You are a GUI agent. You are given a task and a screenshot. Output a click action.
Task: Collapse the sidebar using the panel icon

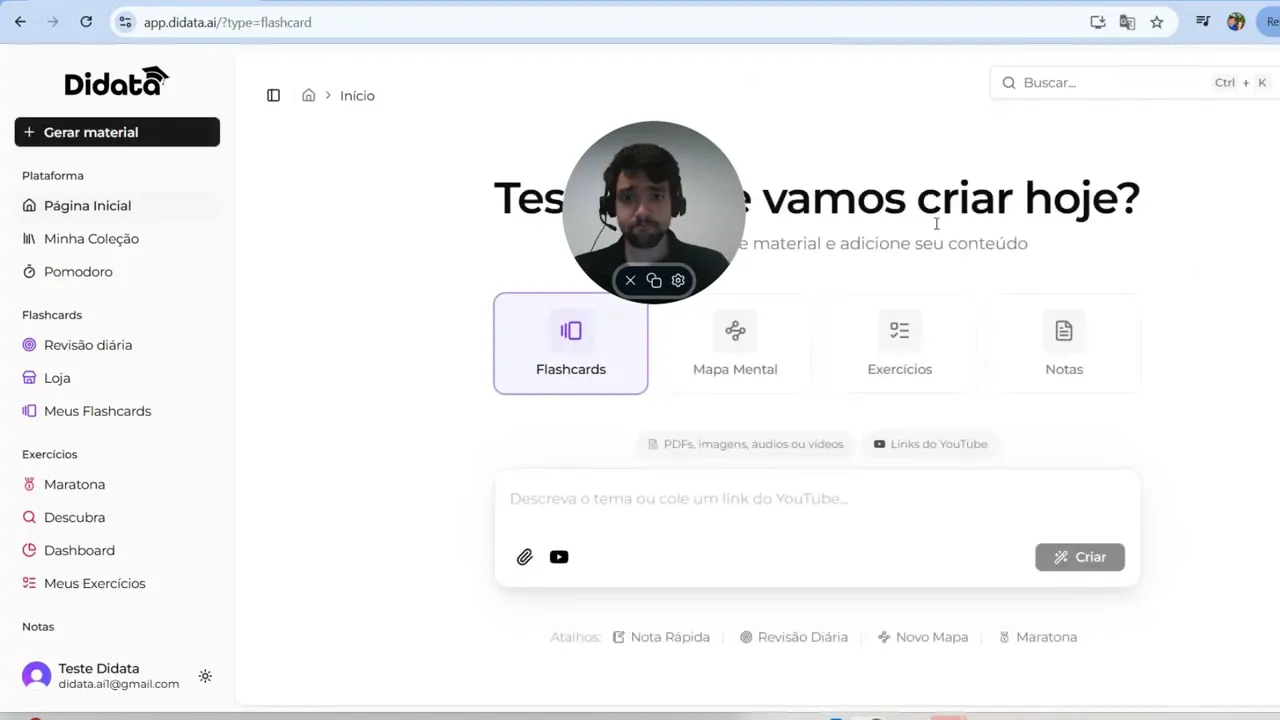tap(273, 95)
